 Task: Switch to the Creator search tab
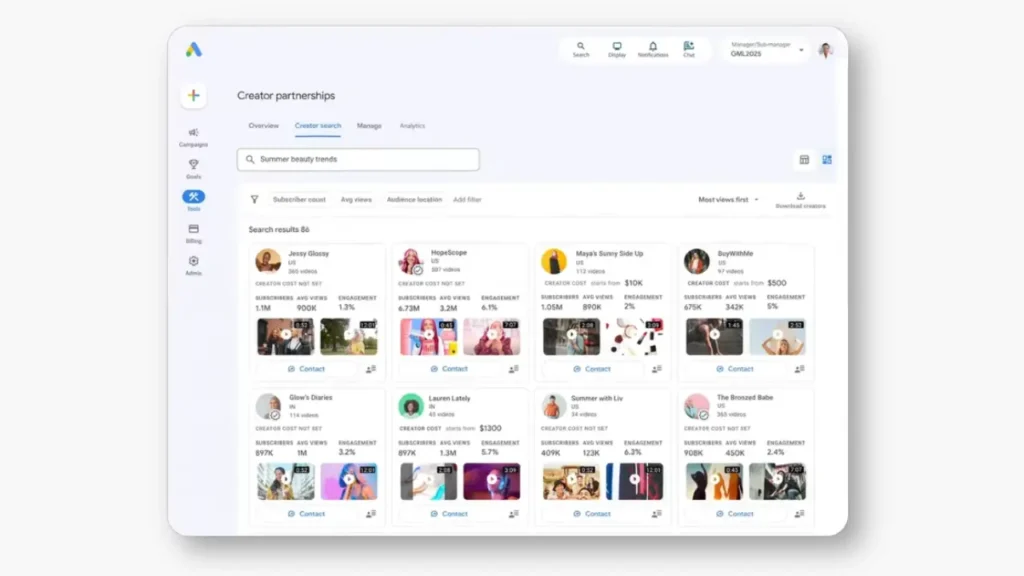(317, 125)
